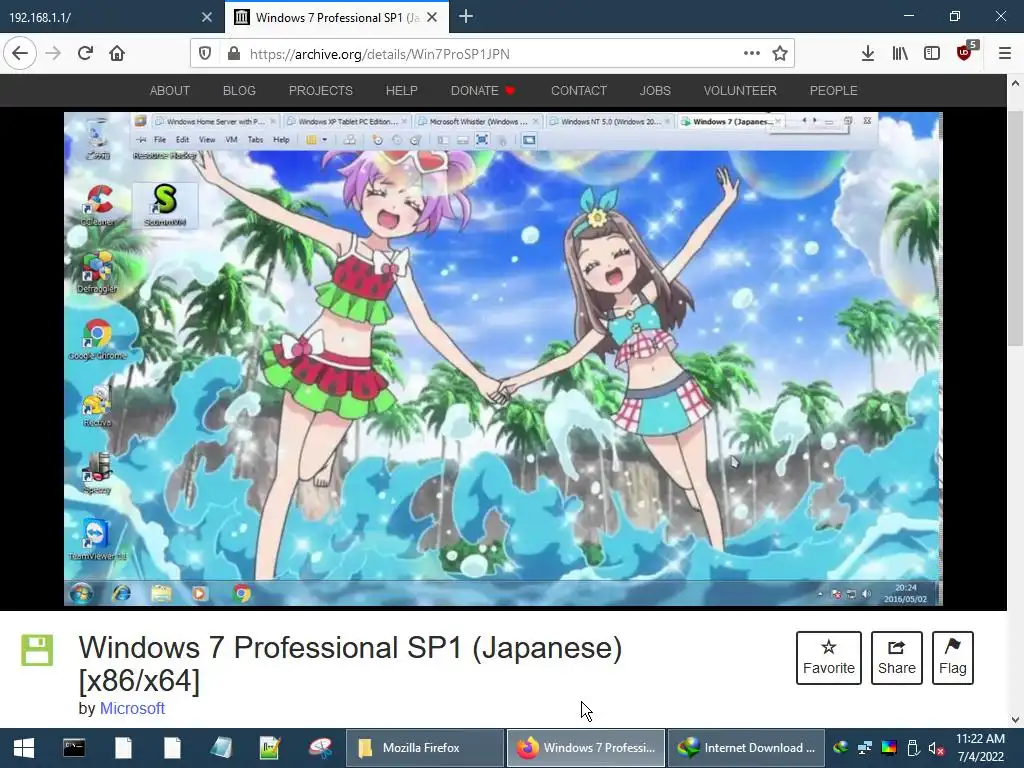Screen dimensions: 1024x768
Task: Switch to Mozilla Firefox folder window
Action: pos(424,748)
